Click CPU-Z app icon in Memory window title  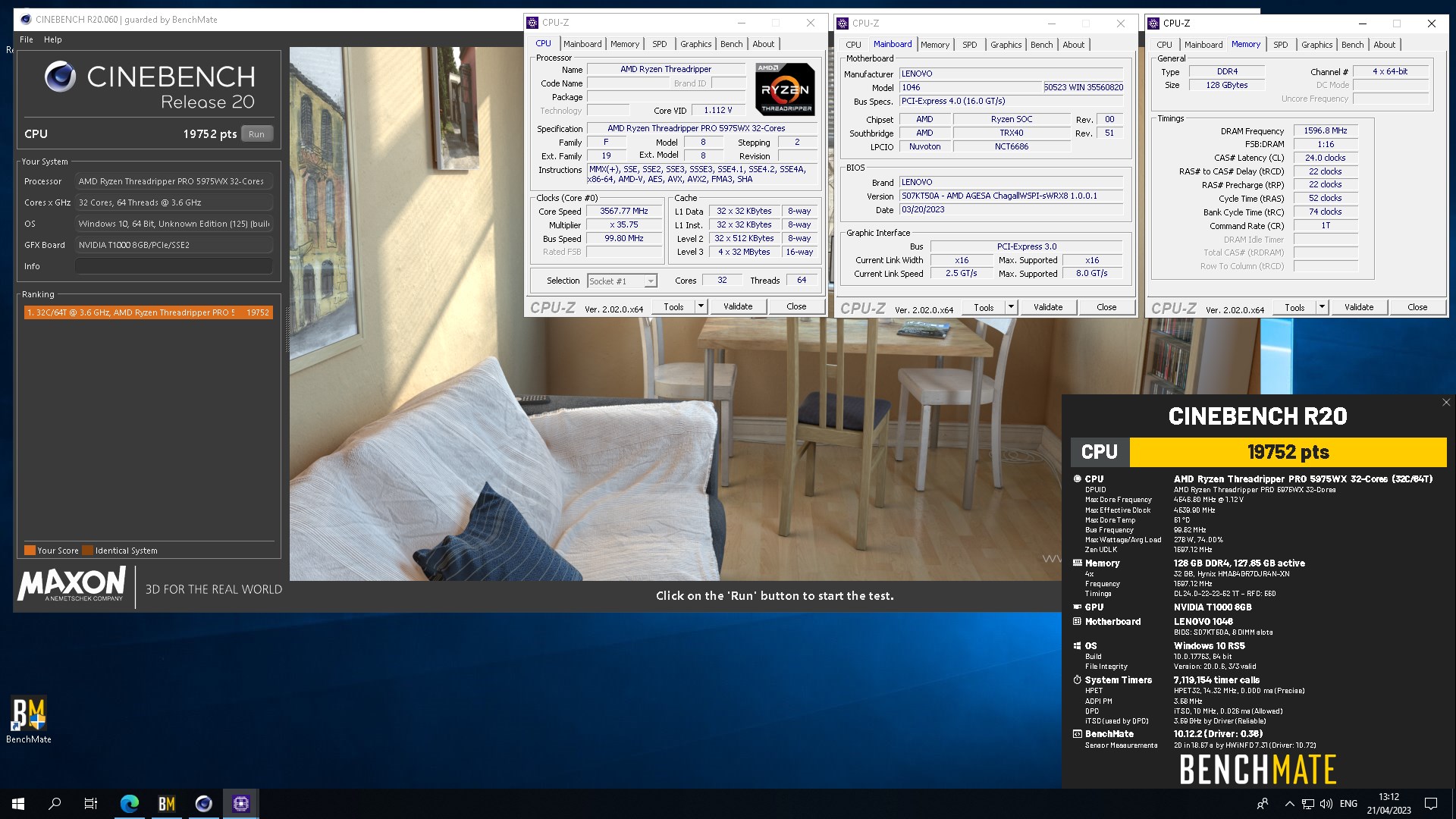click(x=1153, y=24)
